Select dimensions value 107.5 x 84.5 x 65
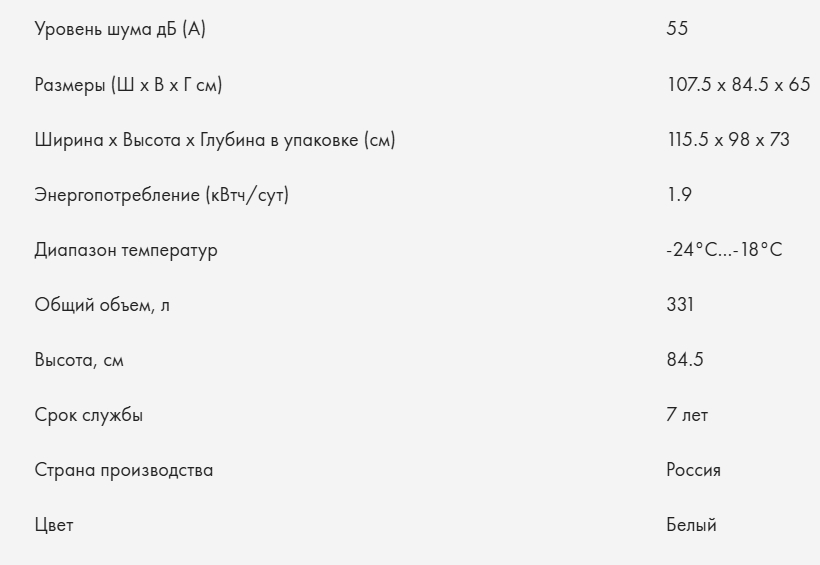 coord(738,85)
